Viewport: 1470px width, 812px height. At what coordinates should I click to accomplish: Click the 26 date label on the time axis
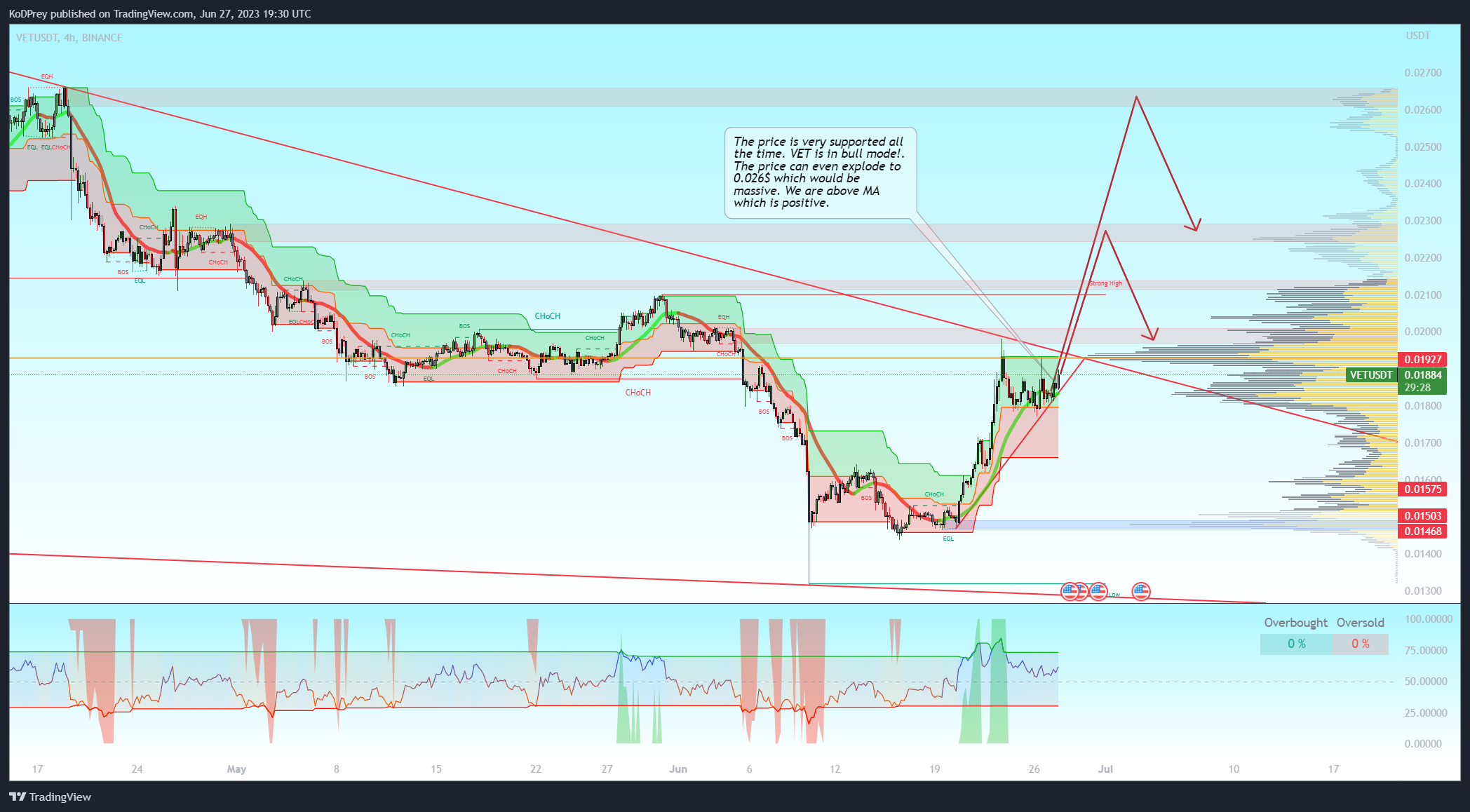[1034, 769]
